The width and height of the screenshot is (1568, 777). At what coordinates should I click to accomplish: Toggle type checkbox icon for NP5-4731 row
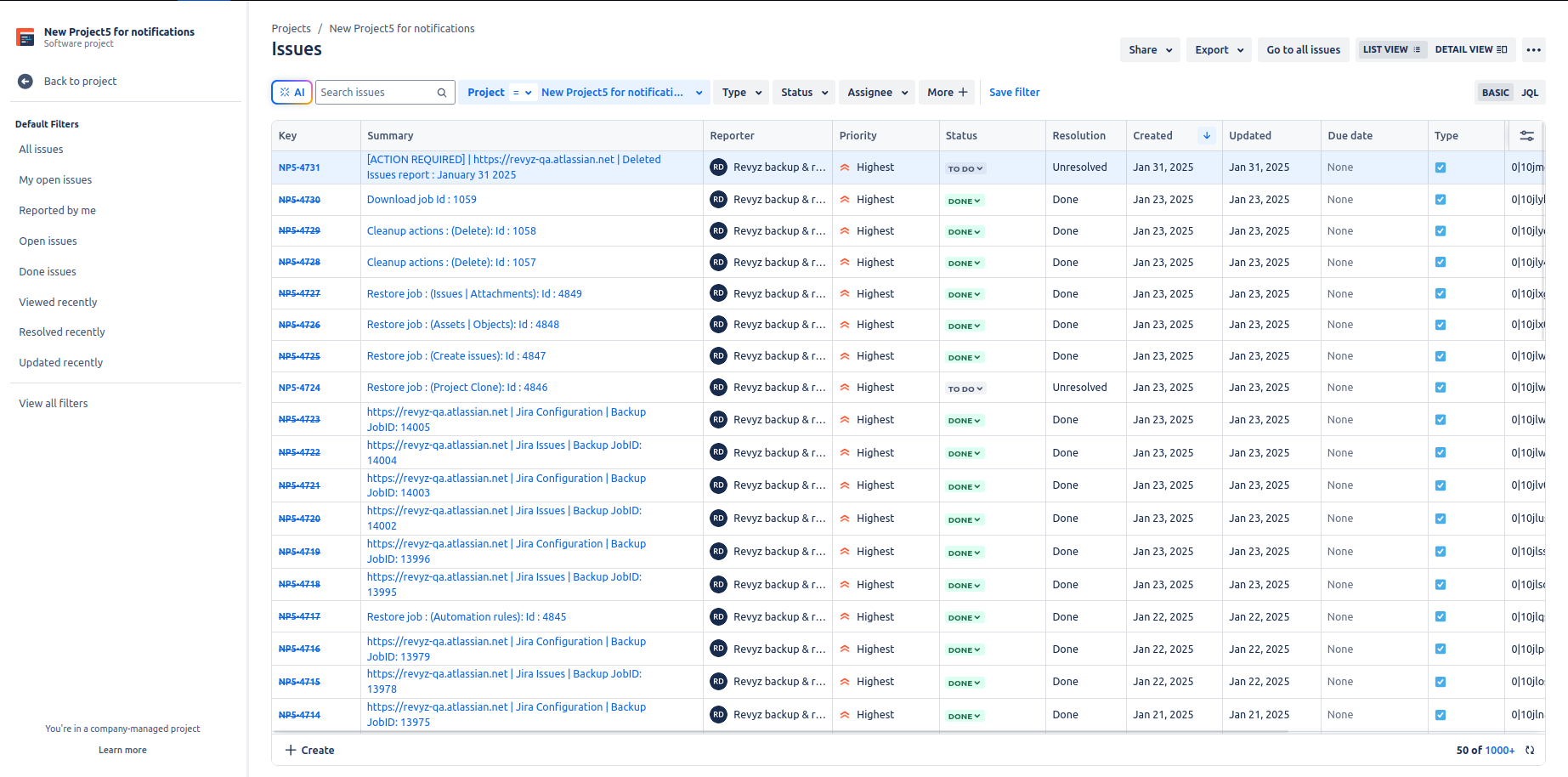tap(1441, 167)
